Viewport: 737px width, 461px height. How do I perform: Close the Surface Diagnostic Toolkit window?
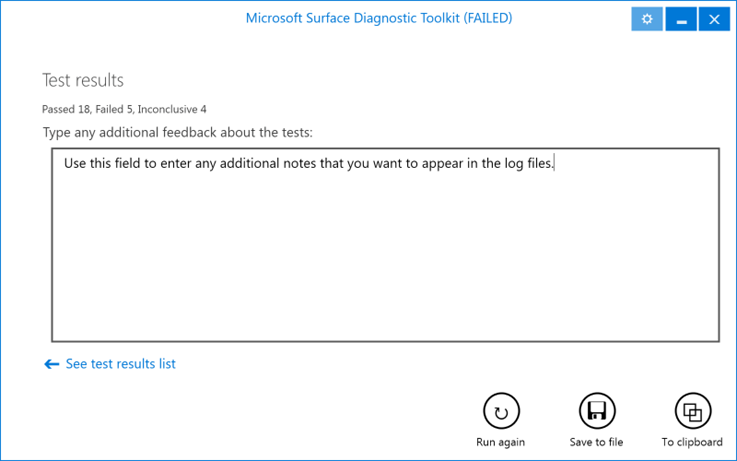714,19
